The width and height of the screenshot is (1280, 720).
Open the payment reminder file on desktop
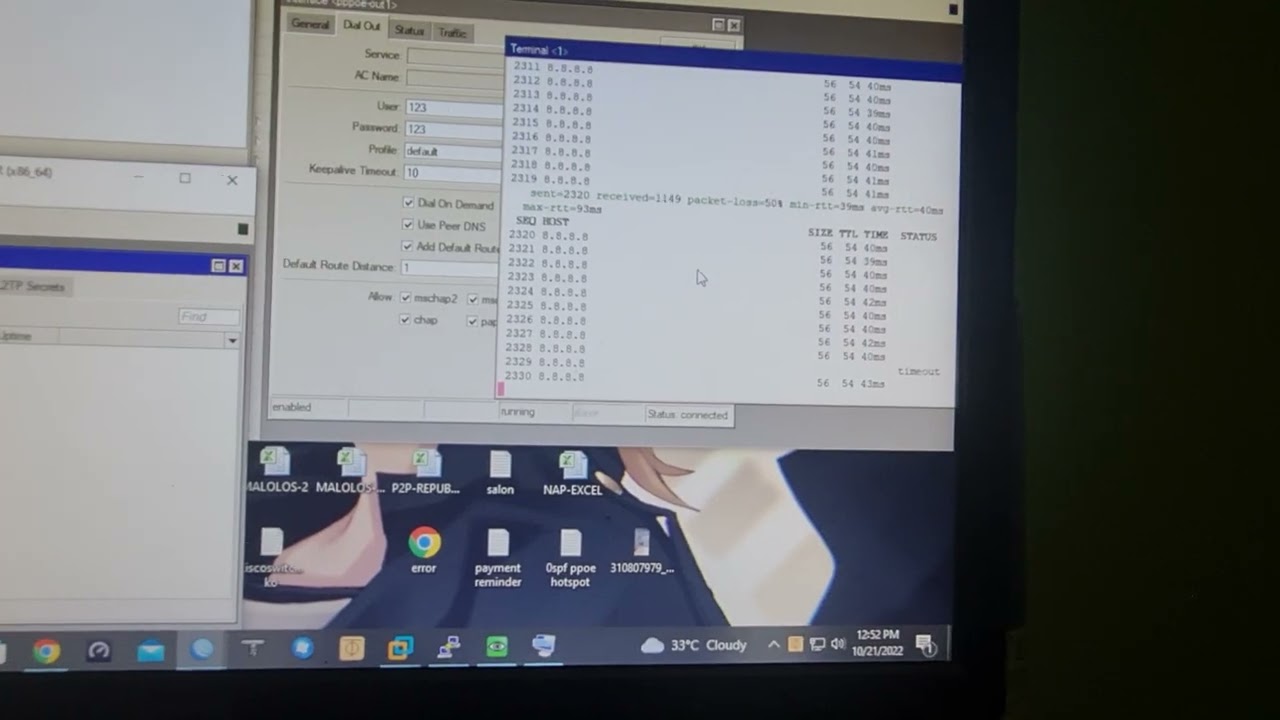(498, 558)
